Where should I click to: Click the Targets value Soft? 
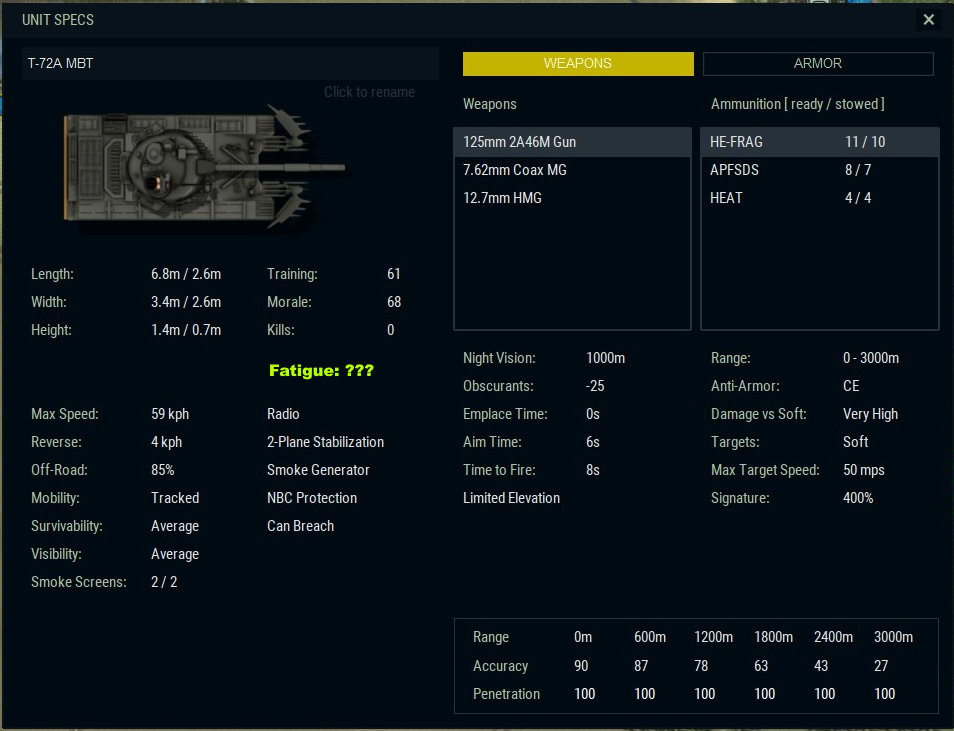[x=855, y=442]
